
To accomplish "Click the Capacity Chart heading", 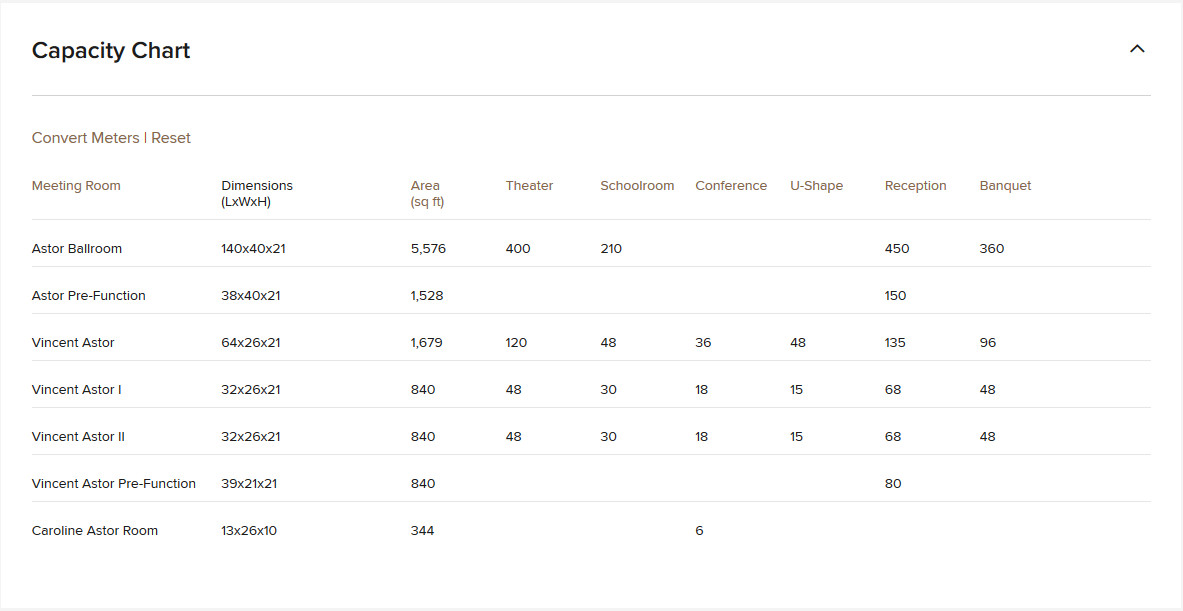I will [111, 51].
